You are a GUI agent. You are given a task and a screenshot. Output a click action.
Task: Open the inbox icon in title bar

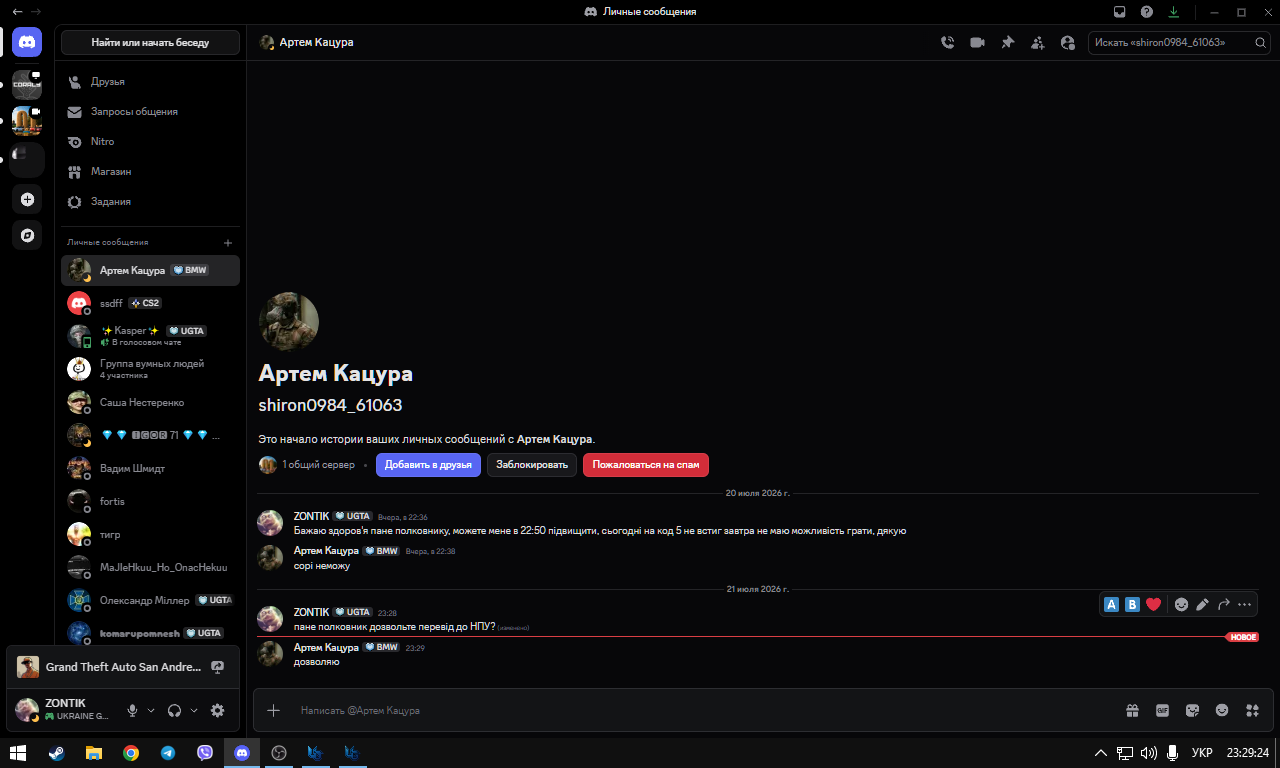[x=1120, y=12]
